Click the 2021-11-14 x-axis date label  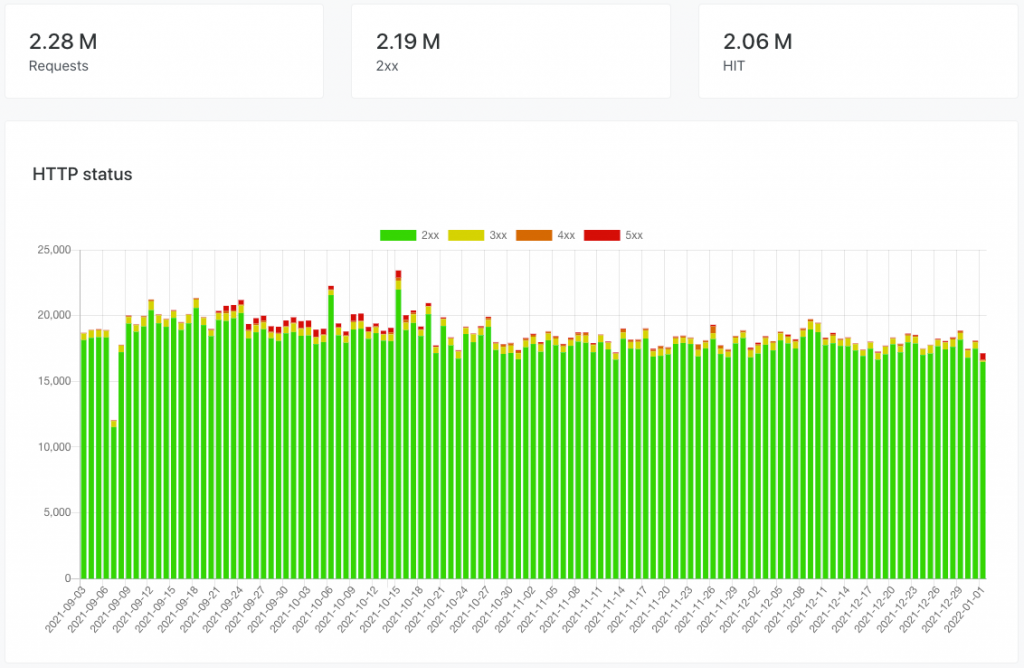[605, 609]
